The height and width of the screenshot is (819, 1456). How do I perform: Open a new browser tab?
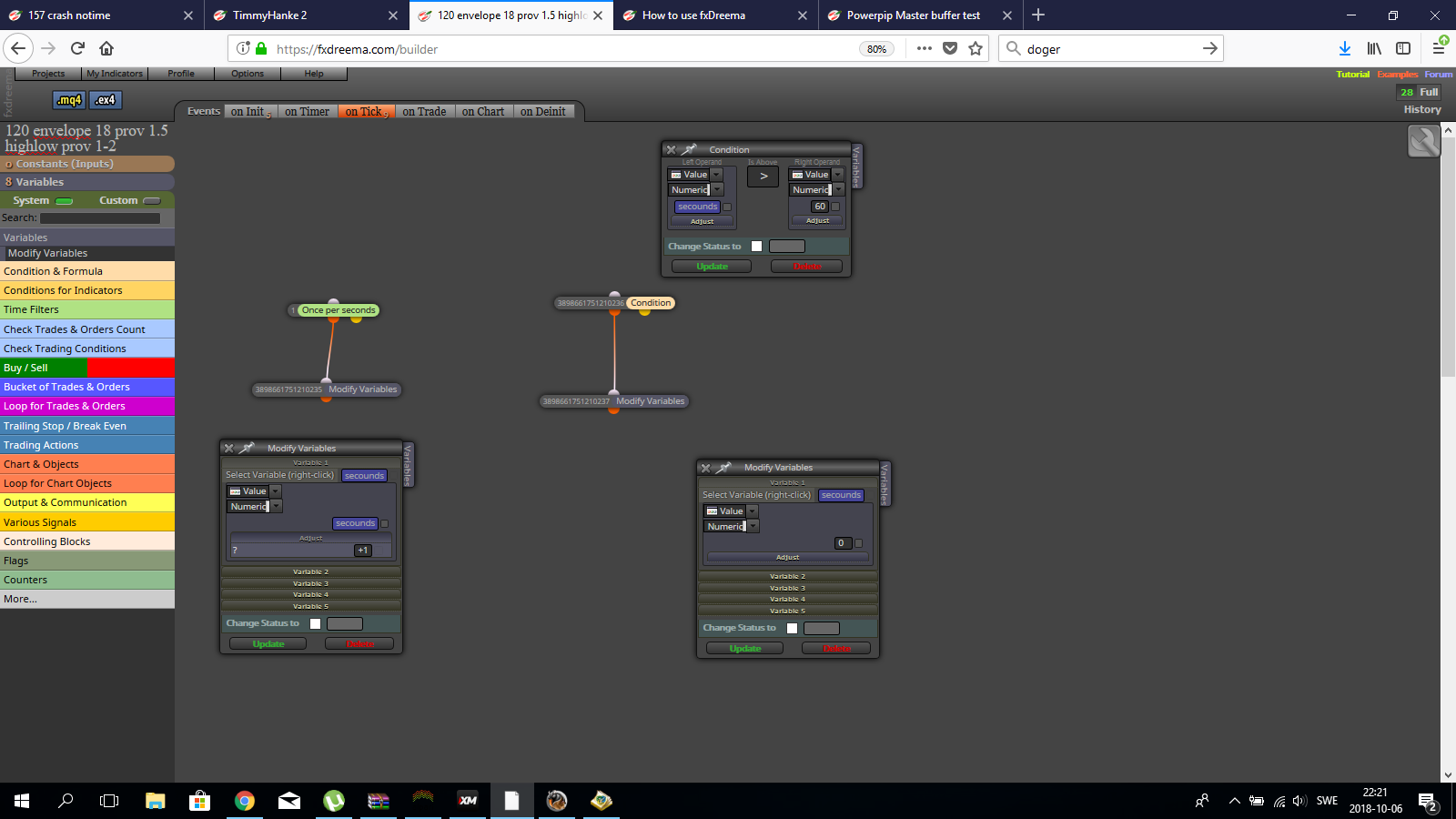(x=1038, y=15)
